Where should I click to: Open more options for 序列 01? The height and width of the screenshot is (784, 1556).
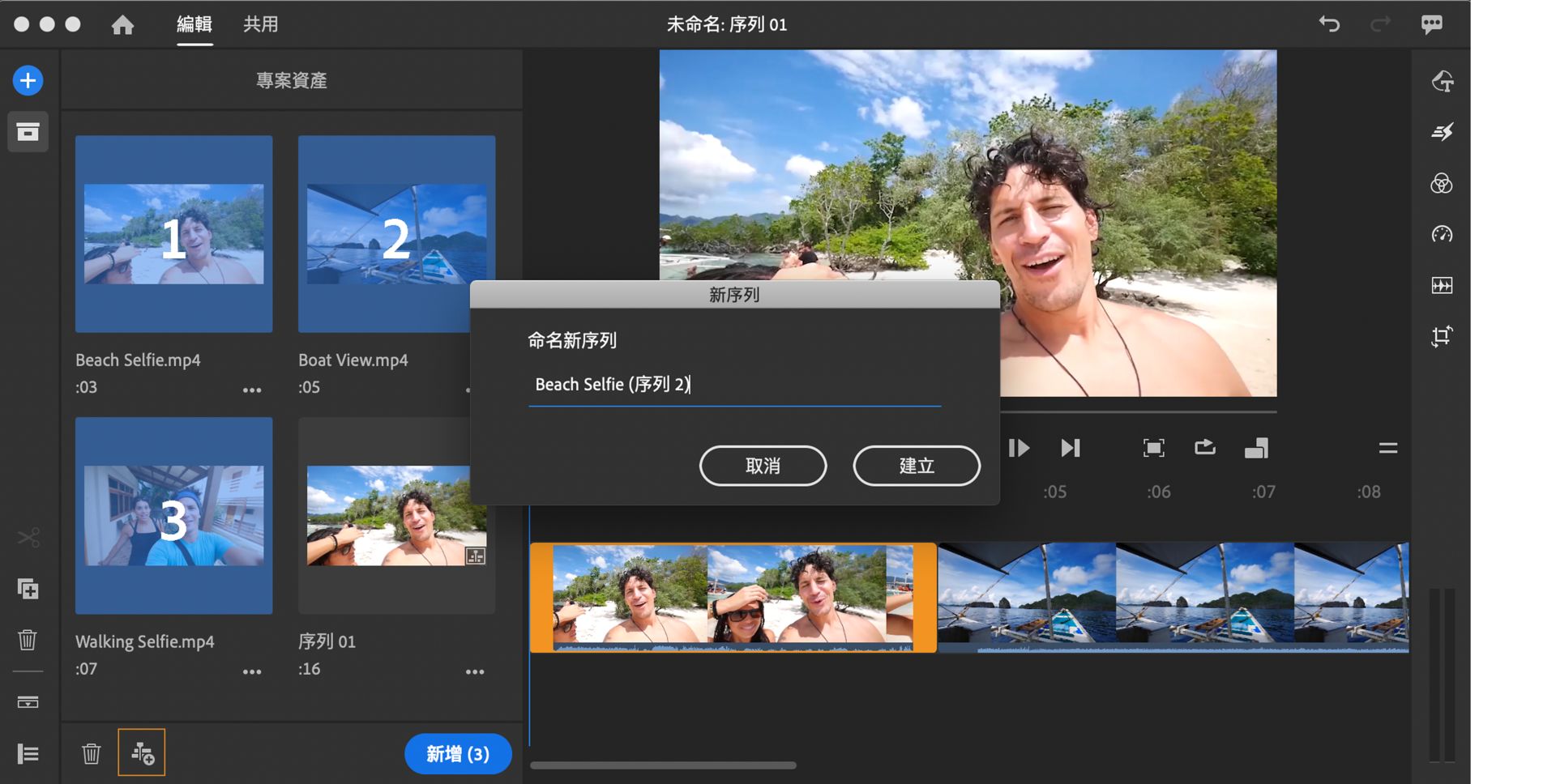(x=475, y=671)
